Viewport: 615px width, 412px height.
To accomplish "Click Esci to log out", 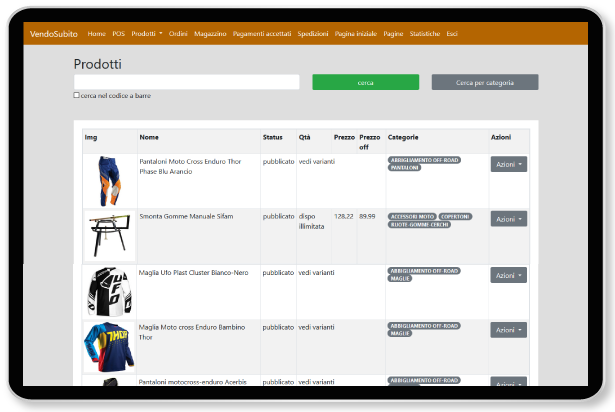I will 452,34.
